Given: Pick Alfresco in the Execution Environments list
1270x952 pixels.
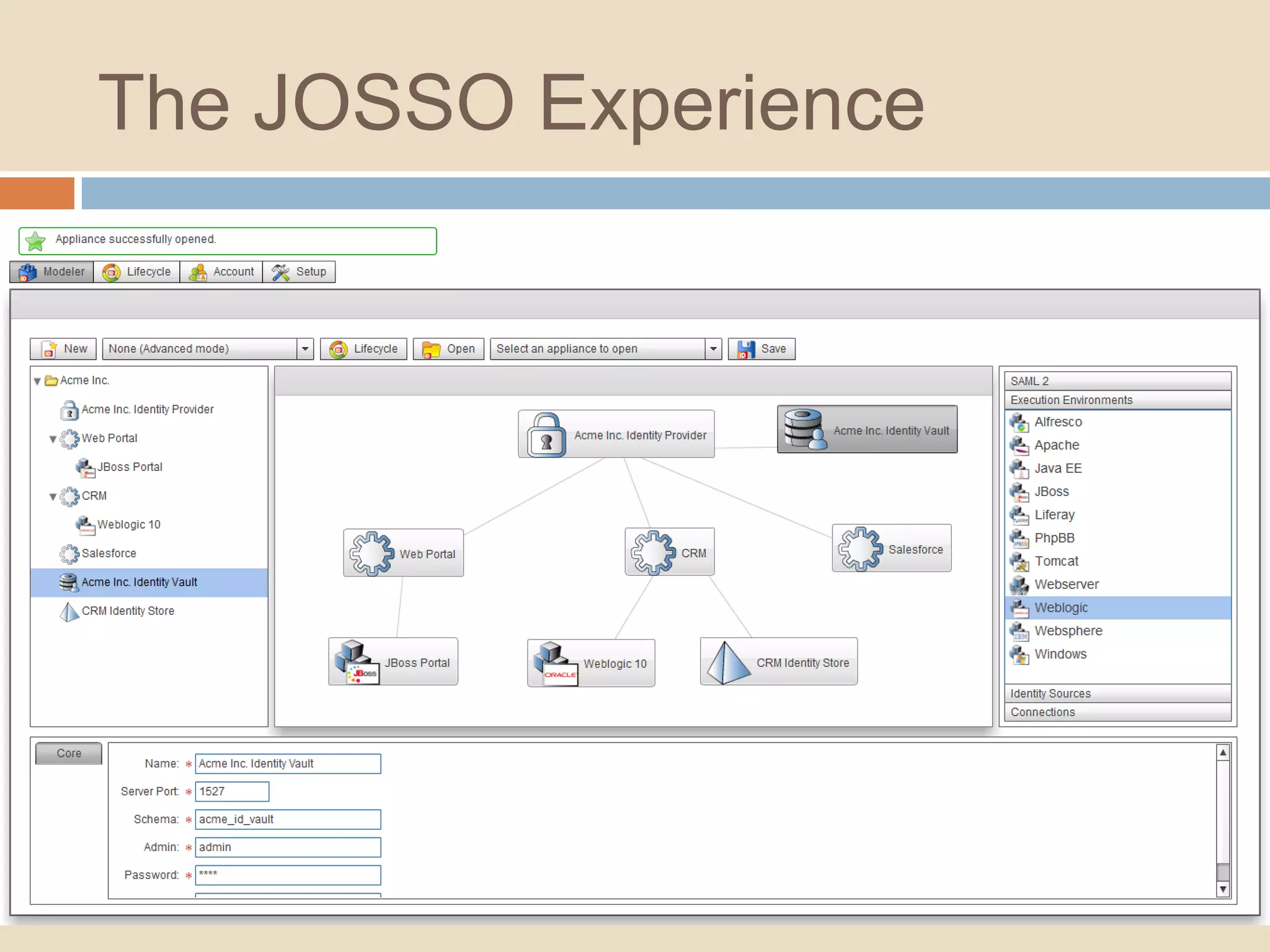Looking at the screenshot, I should (1057, 422).
